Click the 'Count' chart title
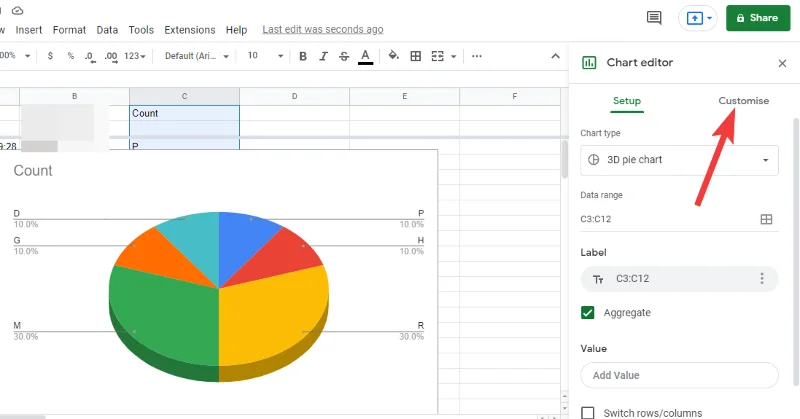The width and height of the screenshot is (800, 419). pyautogui.click(x=33, y=170)
